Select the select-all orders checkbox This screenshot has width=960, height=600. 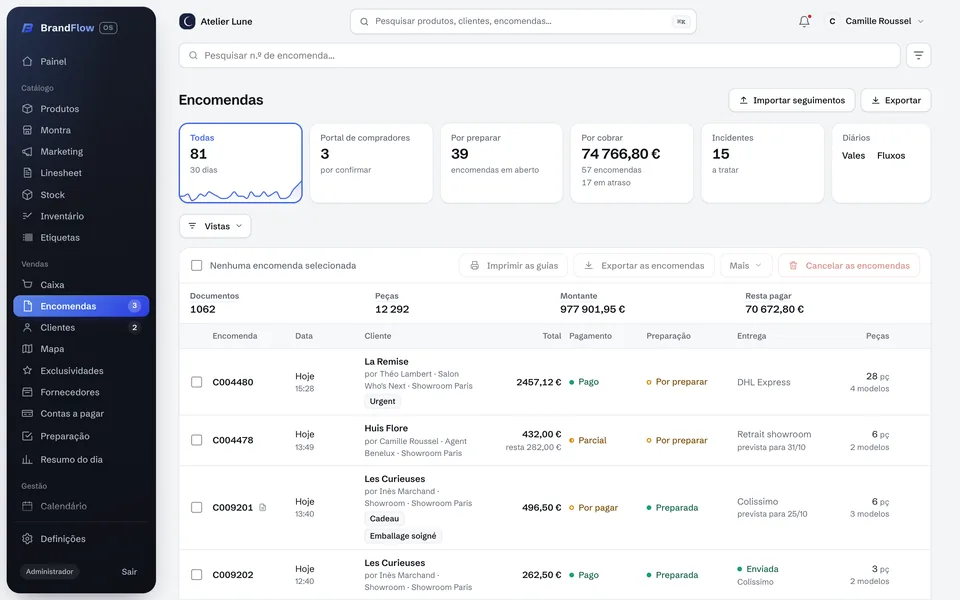pyautogui.click(x=197, y=266)
